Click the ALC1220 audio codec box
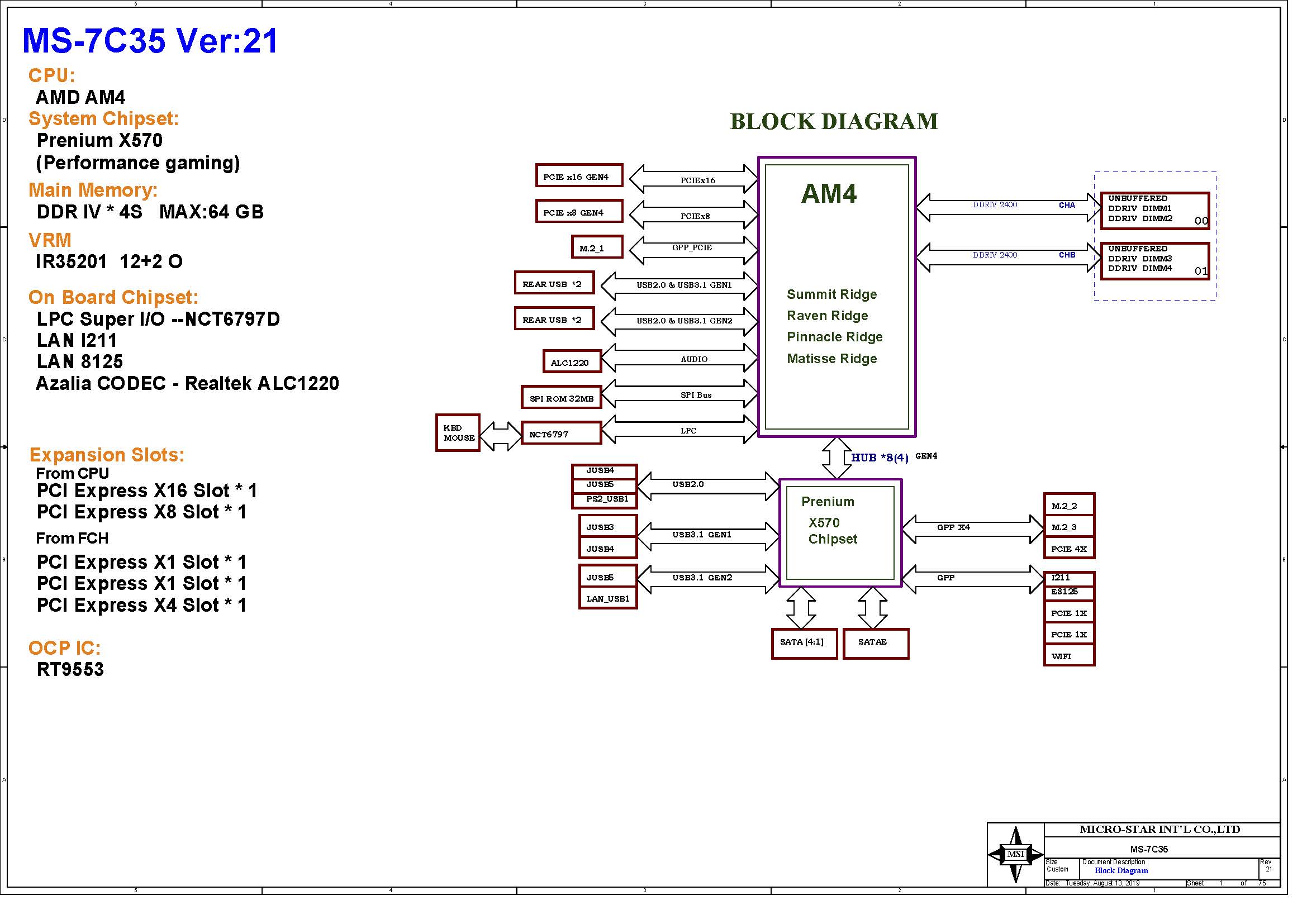 point(572,362)
